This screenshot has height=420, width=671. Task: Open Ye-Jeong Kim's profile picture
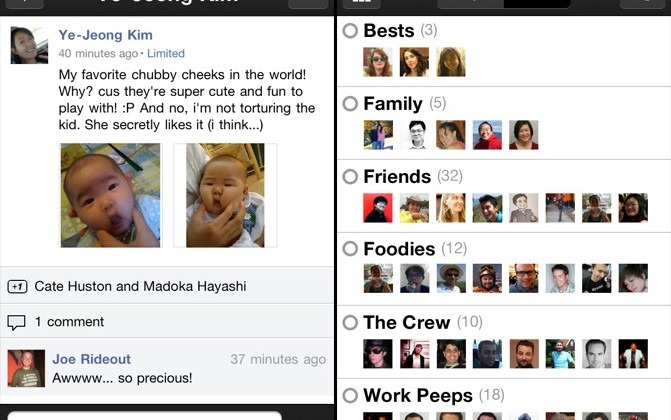pyautogui.click(x=29, y=45)
